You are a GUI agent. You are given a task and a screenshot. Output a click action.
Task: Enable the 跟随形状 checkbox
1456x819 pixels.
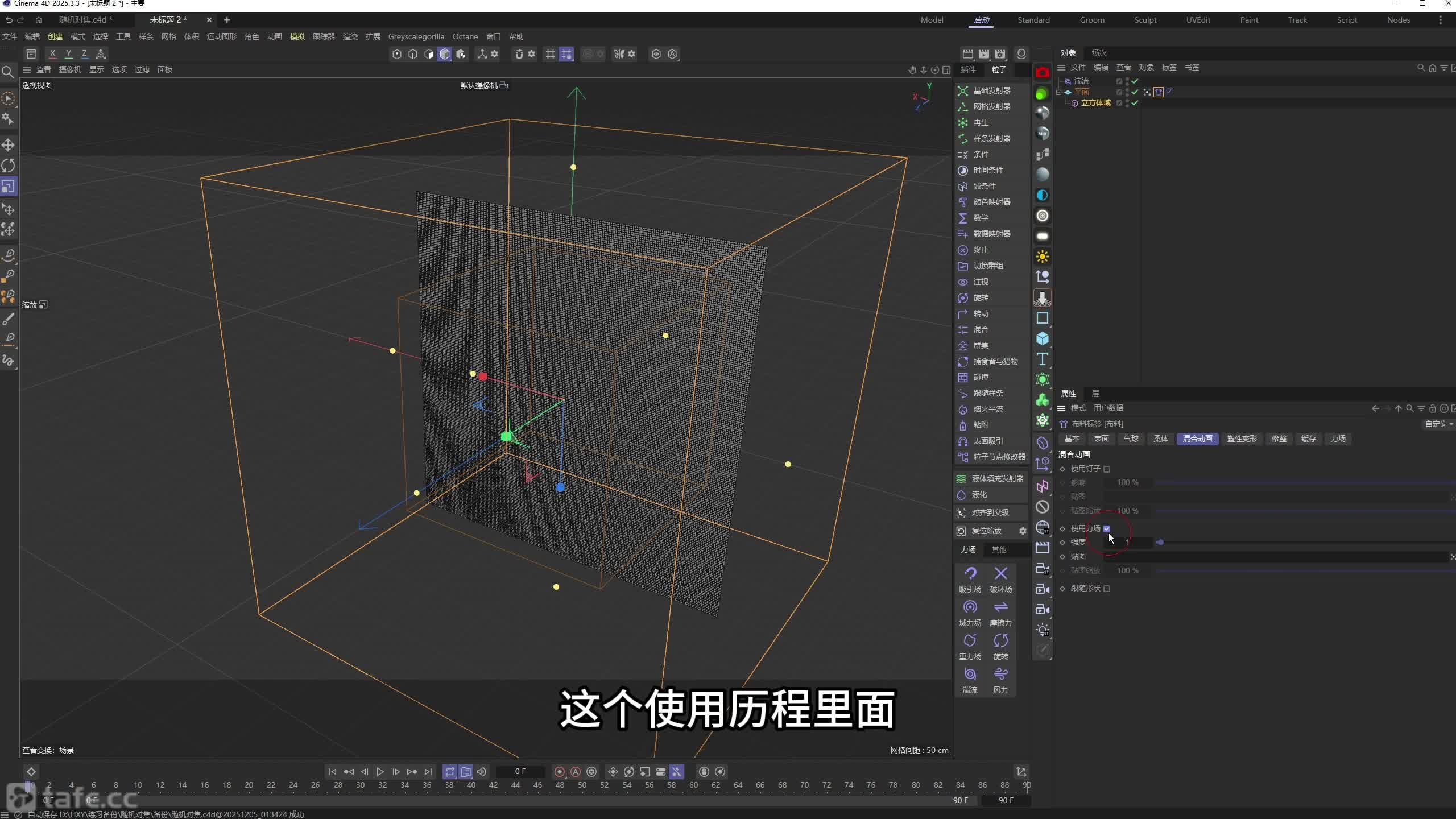click(x=1107, y=589)
